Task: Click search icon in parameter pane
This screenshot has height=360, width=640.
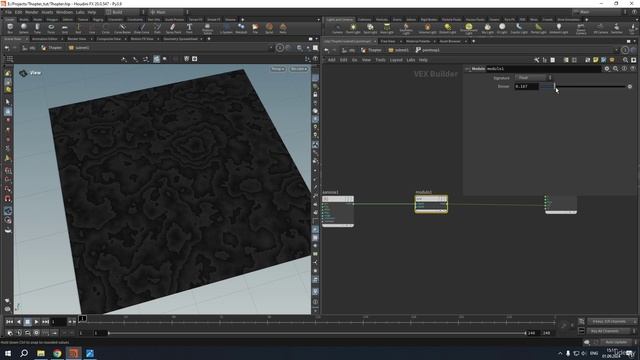Action: click(616, 69)
